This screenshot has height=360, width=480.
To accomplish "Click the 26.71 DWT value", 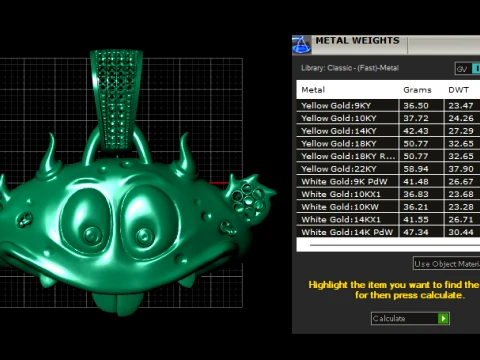I will click(461, 220).
